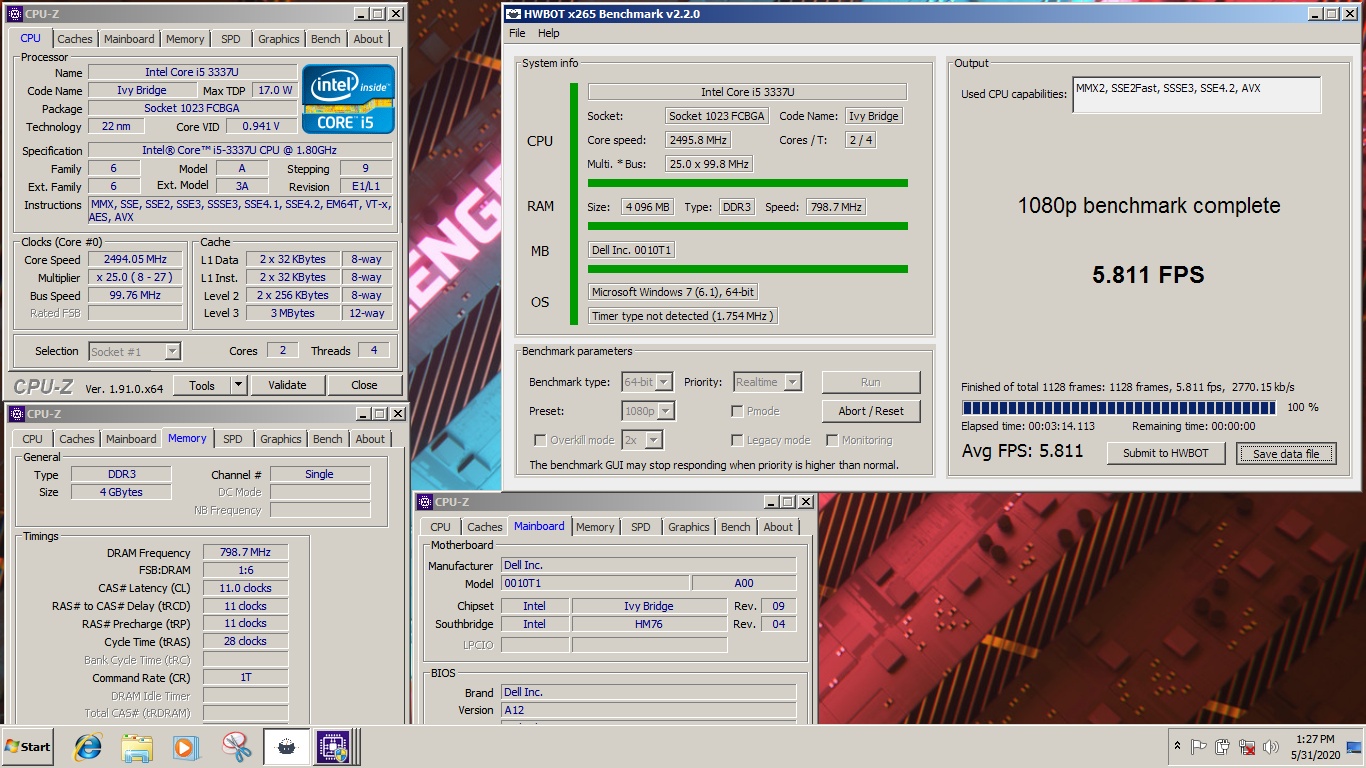The width and height of the screenshot is (1366, 768).
Task: Launch Windows Media Player from taskbar
Action: point(185,747)
